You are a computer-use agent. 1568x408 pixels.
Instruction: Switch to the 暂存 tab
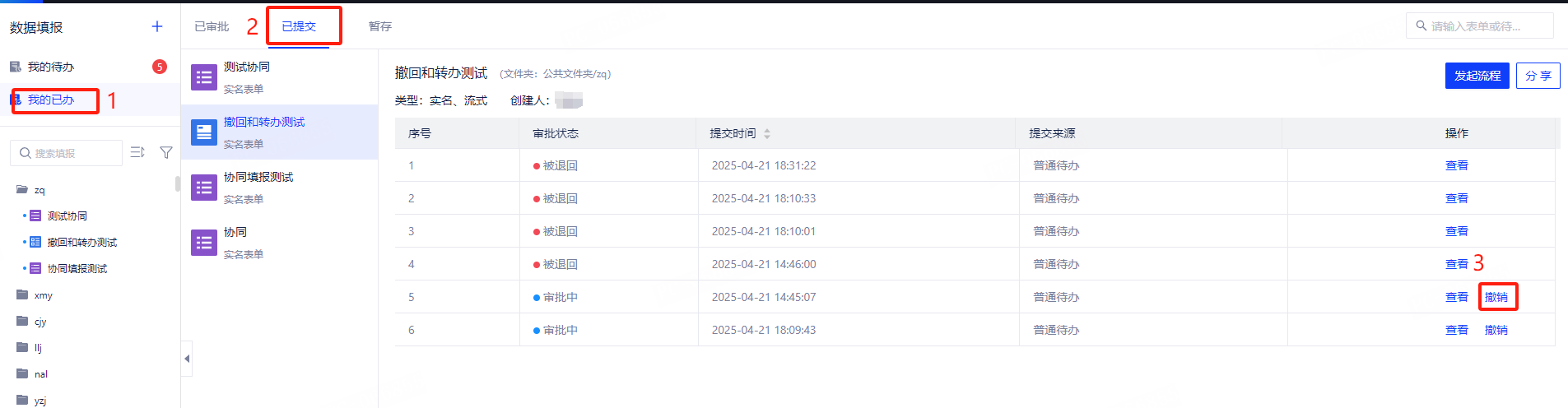coord(380,26)
